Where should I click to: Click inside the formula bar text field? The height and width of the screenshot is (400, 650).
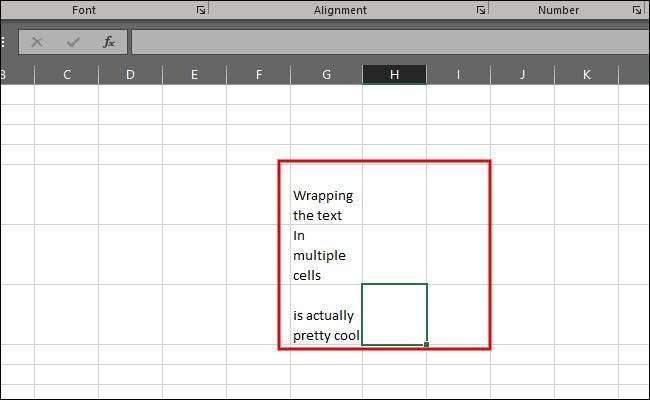[x=390, y=42]
